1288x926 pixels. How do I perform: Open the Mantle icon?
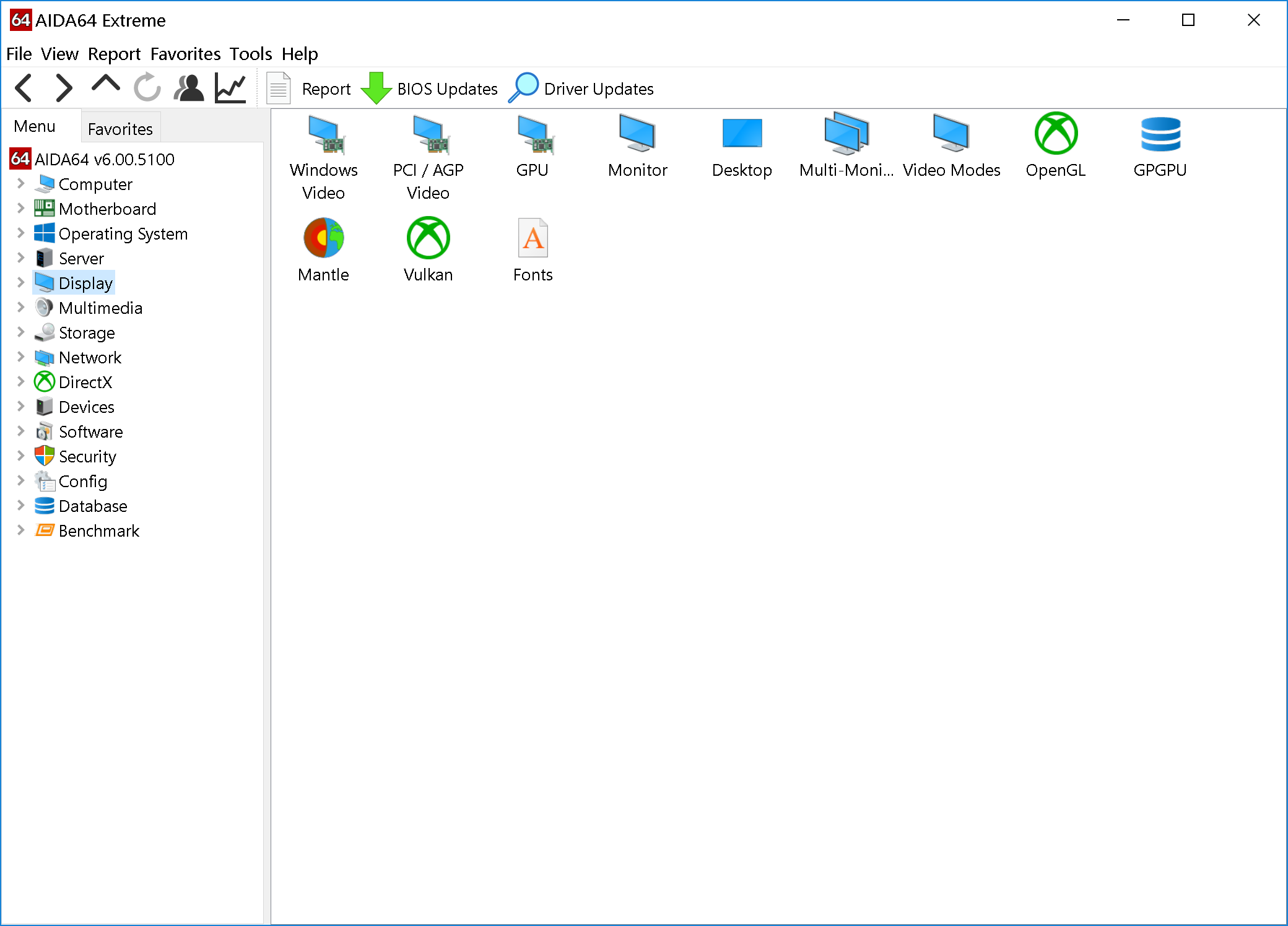click(x=324, y=251)
